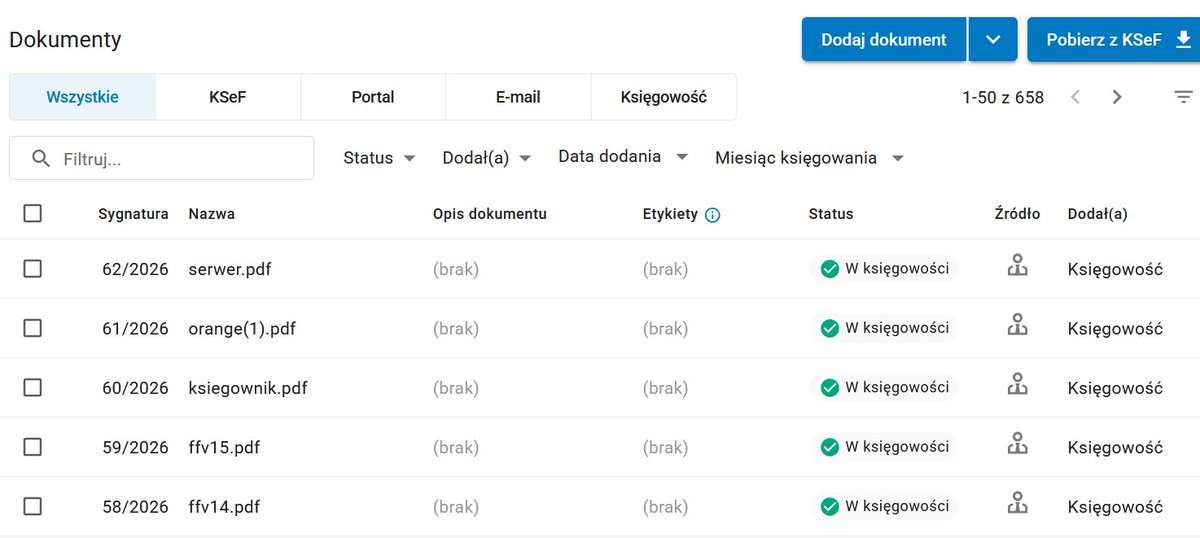Click the source icon in orange(1).pdf row
This screenshot has height=538, width=1200.
1017,325
